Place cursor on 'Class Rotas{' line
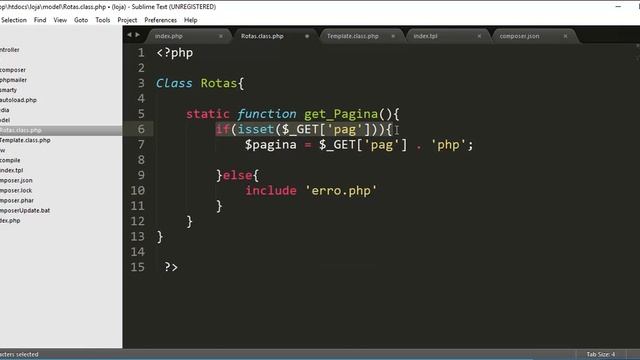The width and height of the screenshot is (640, 360). click(x=200, y=83)
